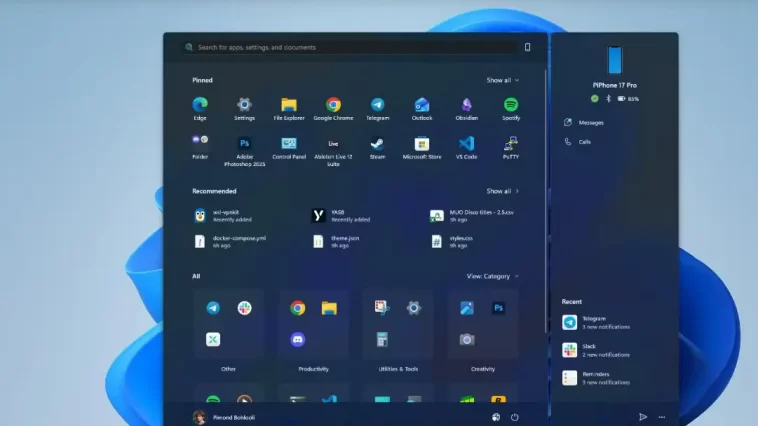This screenshot has height=426, width=758.
Task: Click the Other category label
Action: (x=228, y=369)
